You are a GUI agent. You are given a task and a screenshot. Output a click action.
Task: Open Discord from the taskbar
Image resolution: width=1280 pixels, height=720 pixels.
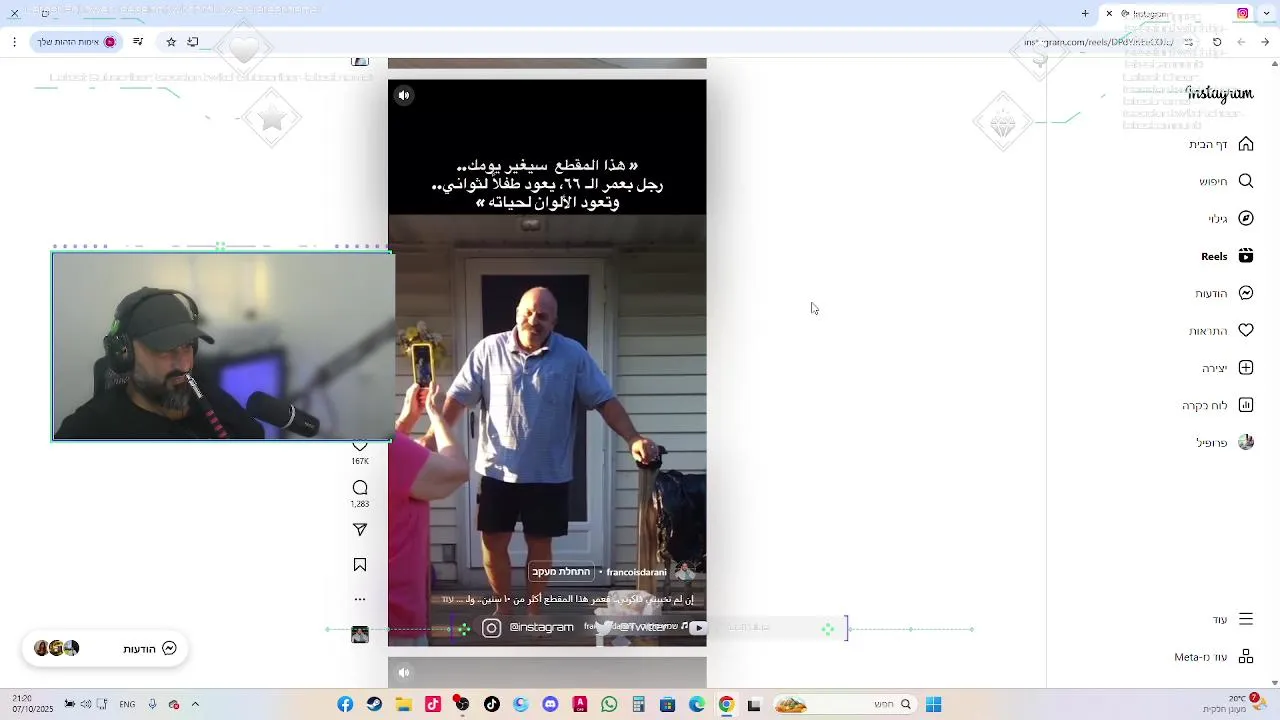550,705
